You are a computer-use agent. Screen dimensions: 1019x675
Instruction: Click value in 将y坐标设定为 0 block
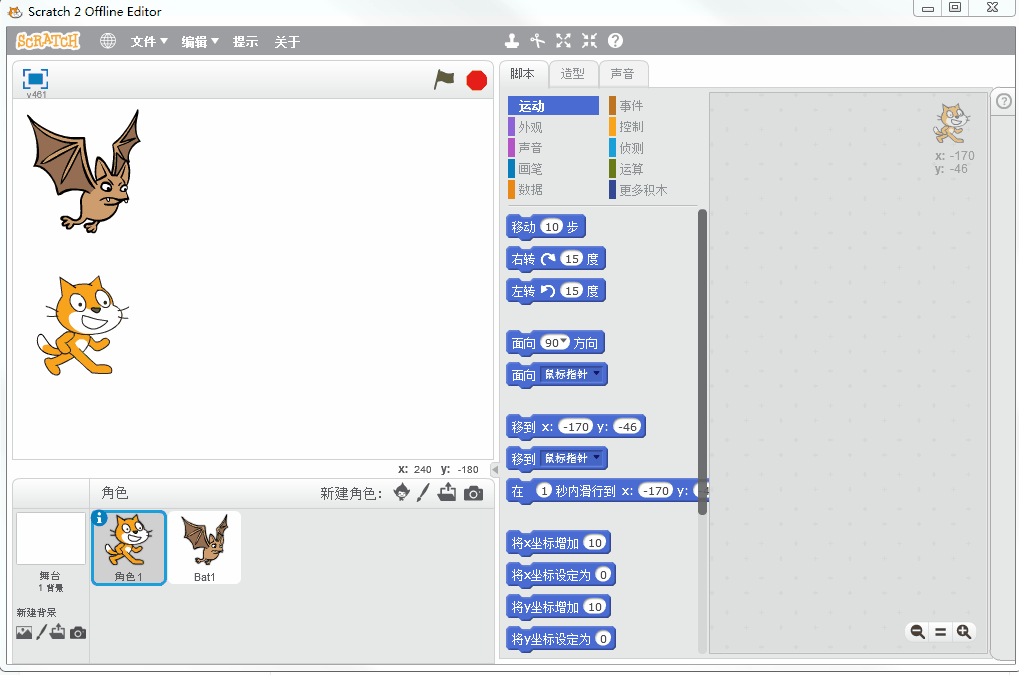click(603, 639)
